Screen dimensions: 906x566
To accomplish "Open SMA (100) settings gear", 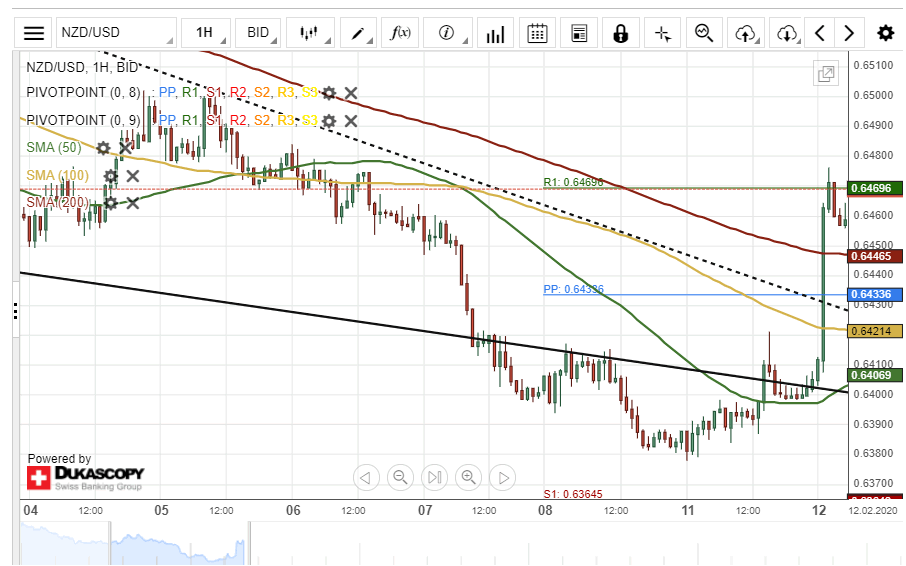I will 110,176.
